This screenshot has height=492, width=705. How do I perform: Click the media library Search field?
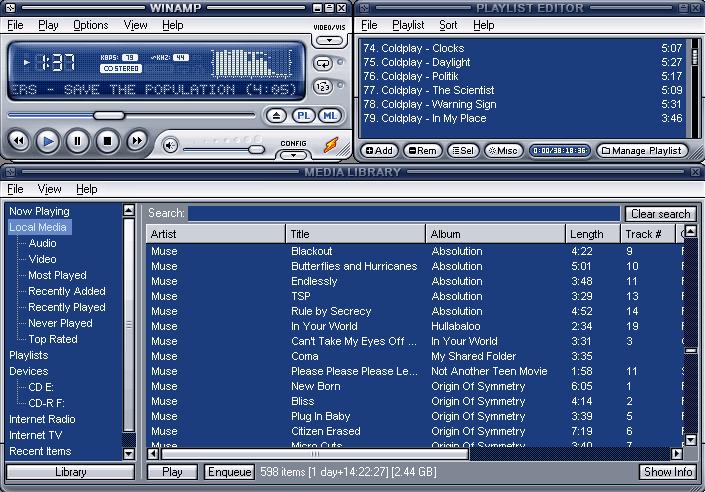tap(404, 213)
